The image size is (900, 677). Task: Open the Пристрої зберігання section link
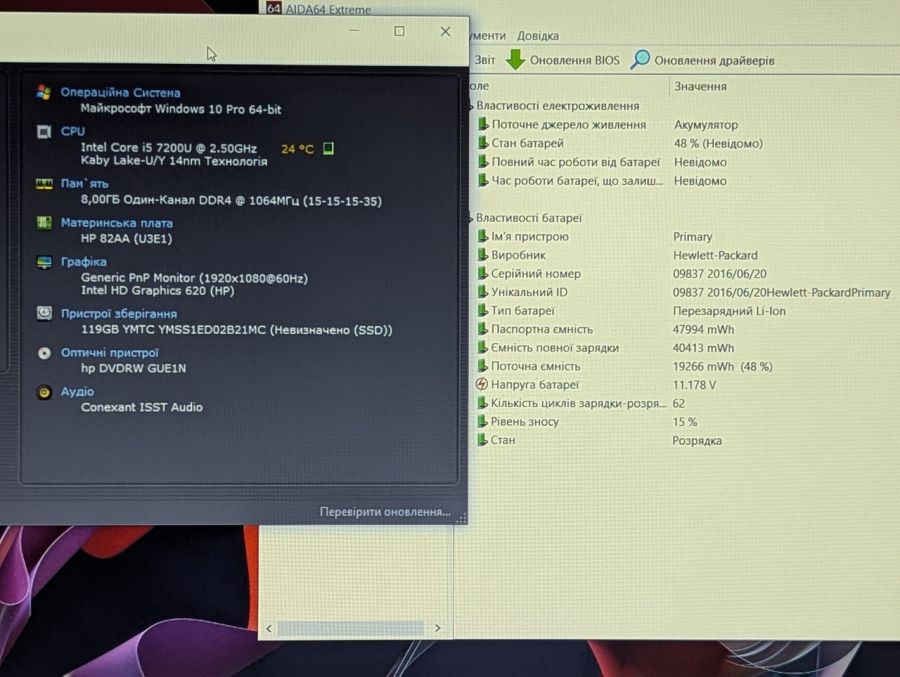(x=119, y=314)
